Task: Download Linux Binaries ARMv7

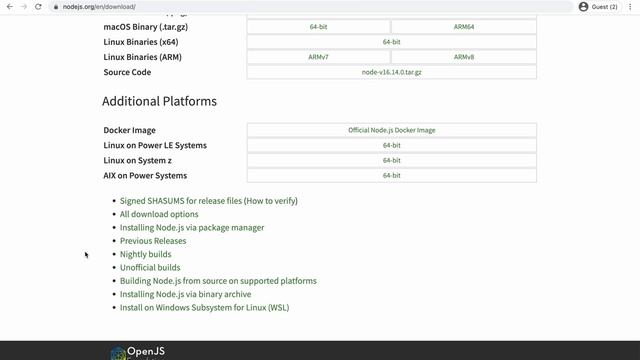Action: point(318,57)
